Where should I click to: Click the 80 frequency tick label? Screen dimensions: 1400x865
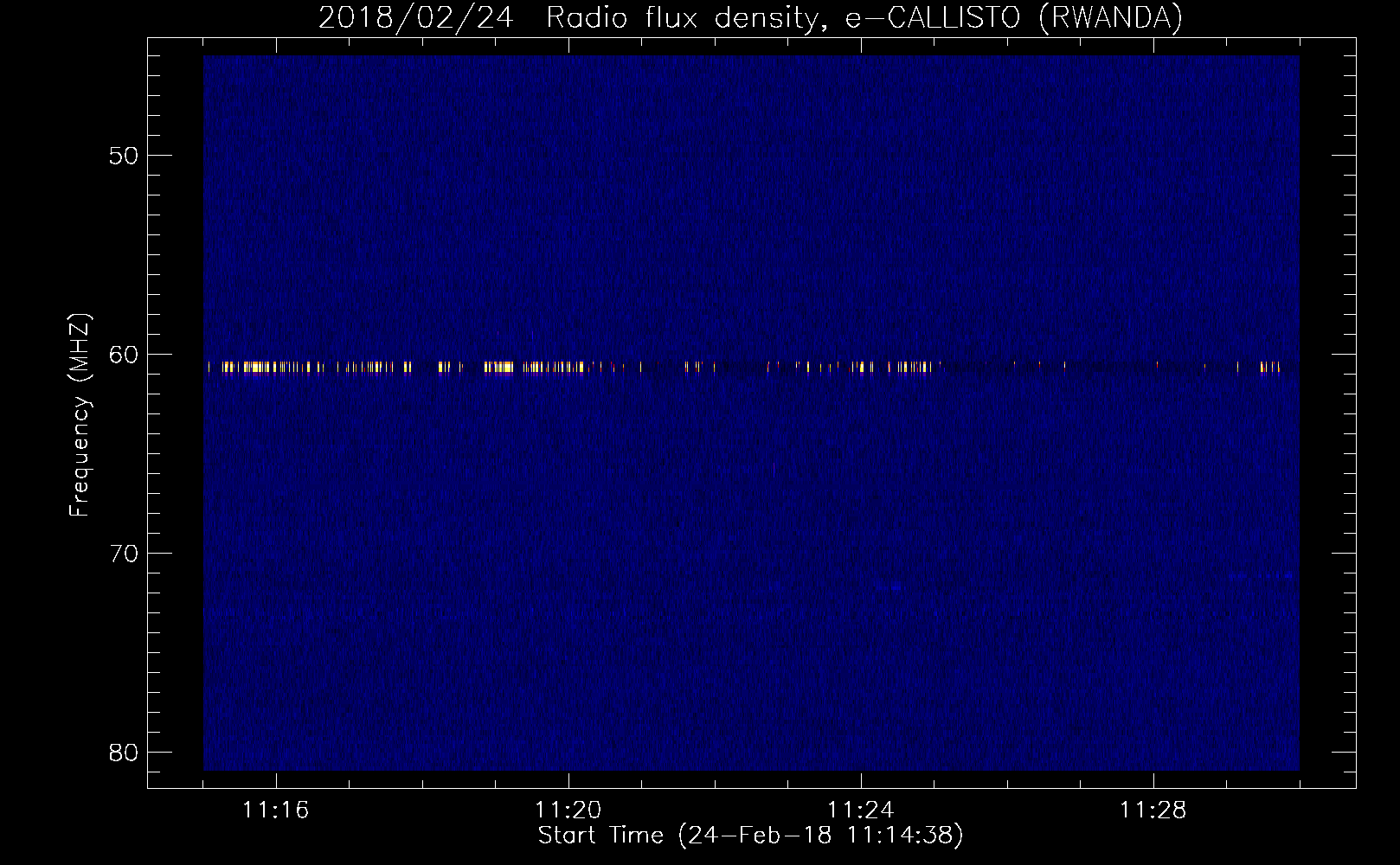(124, 753)
